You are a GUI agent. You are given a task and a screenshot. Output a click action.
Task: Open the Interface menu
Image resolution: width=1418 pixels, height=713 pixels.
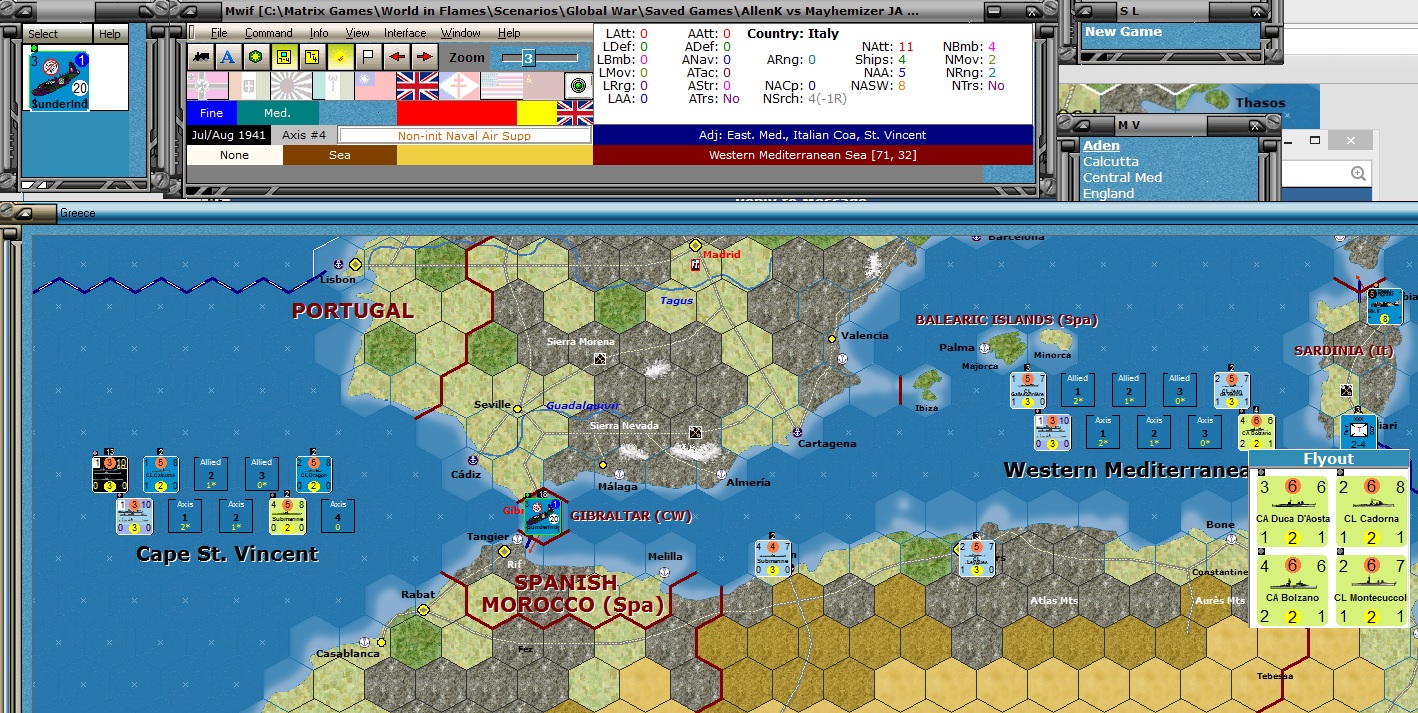click(405, 33)
